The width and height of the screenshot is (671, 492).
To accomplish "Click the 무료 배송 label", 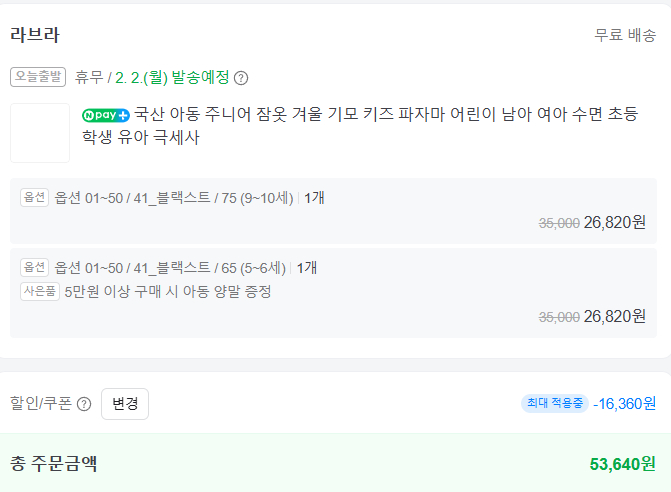I will click(x=625, y=36).
